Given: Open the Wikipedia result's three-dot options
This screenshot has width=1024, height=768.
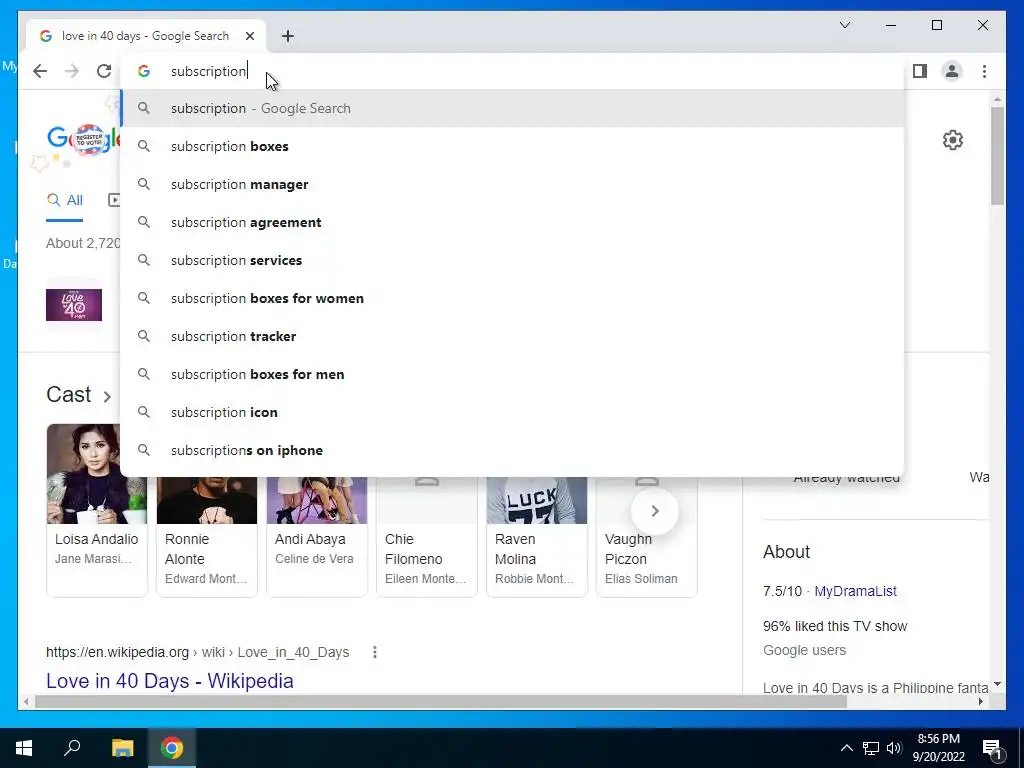Looking at the screenshot, I should click(375, 652).
